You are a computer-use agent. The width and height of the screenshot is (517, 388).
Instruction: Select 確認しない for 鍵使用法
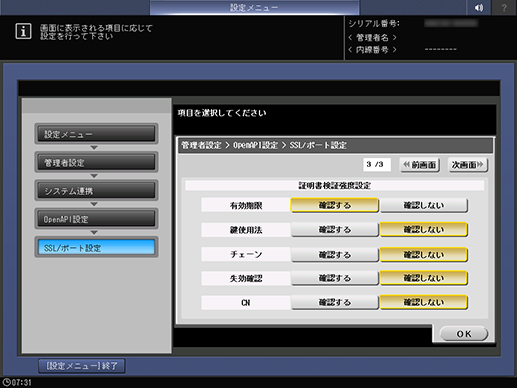(x=424, y=229)
